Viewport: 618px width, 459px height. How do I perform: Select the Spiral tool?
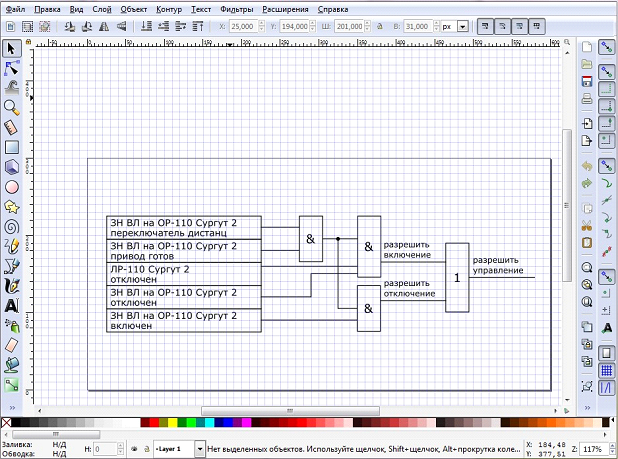click(13, 226)
